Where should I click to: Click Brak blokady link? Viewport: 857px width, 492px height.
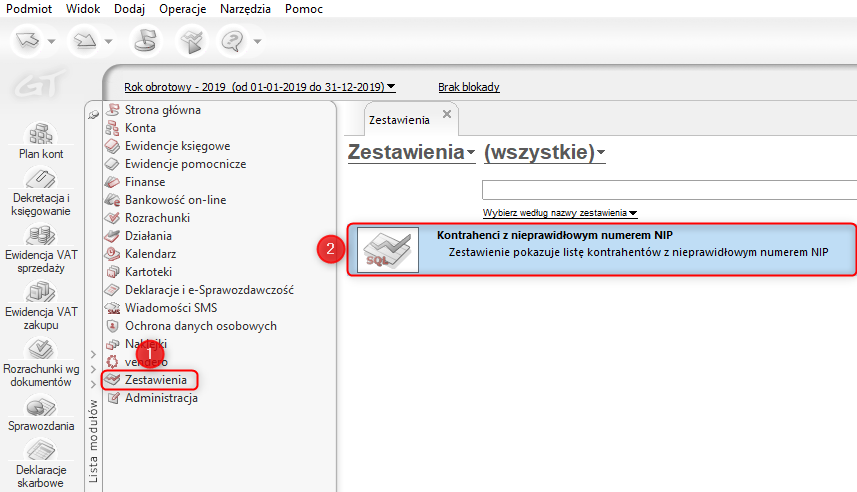click(x=469, y=87)
